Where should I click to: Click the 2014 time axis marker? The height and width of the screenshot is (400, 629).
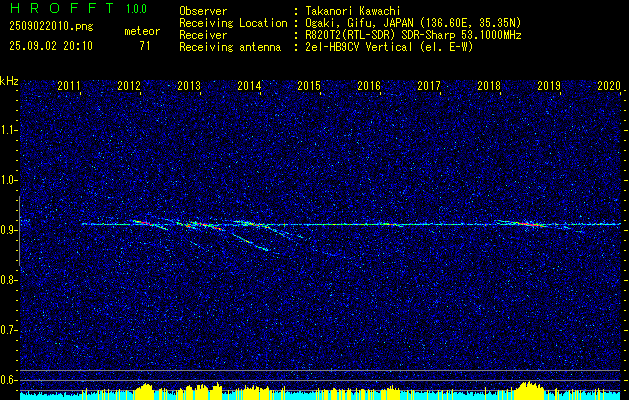tap(249, 85)
